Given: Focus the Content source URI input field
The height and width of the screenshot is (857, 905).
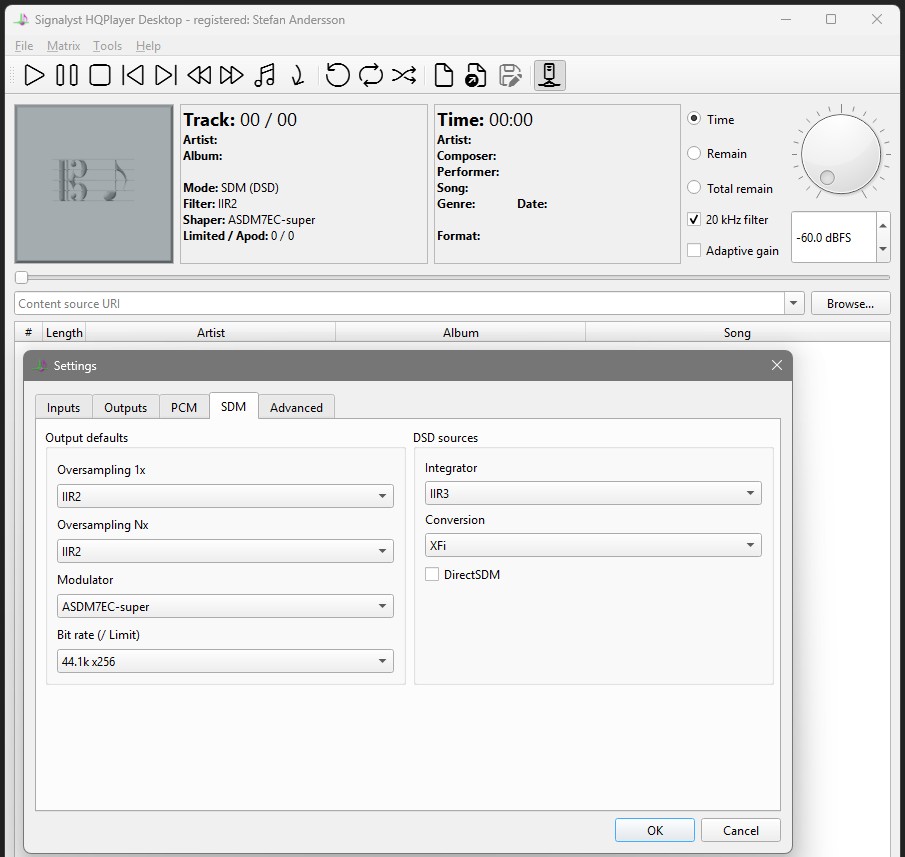Looking at the screenshot, I should point(399,304).
